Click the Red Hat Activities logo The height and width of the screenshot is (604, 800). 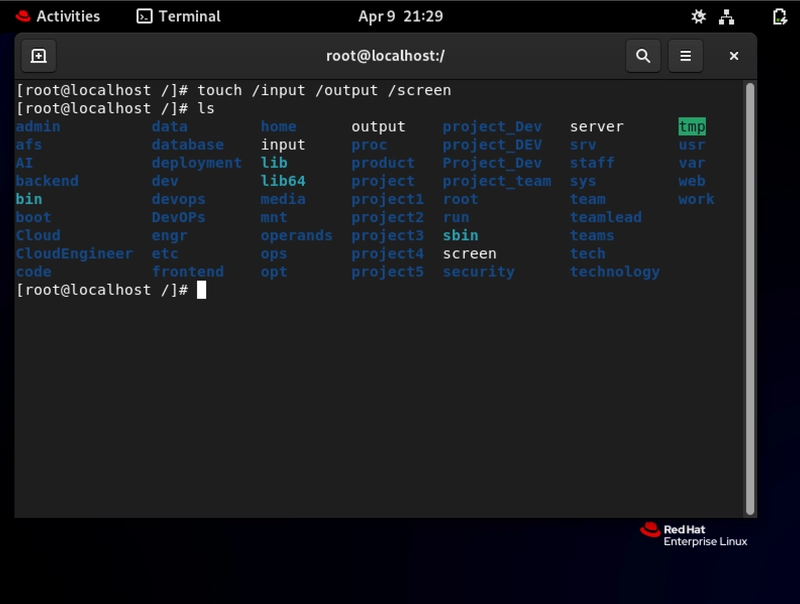(23, 16)
